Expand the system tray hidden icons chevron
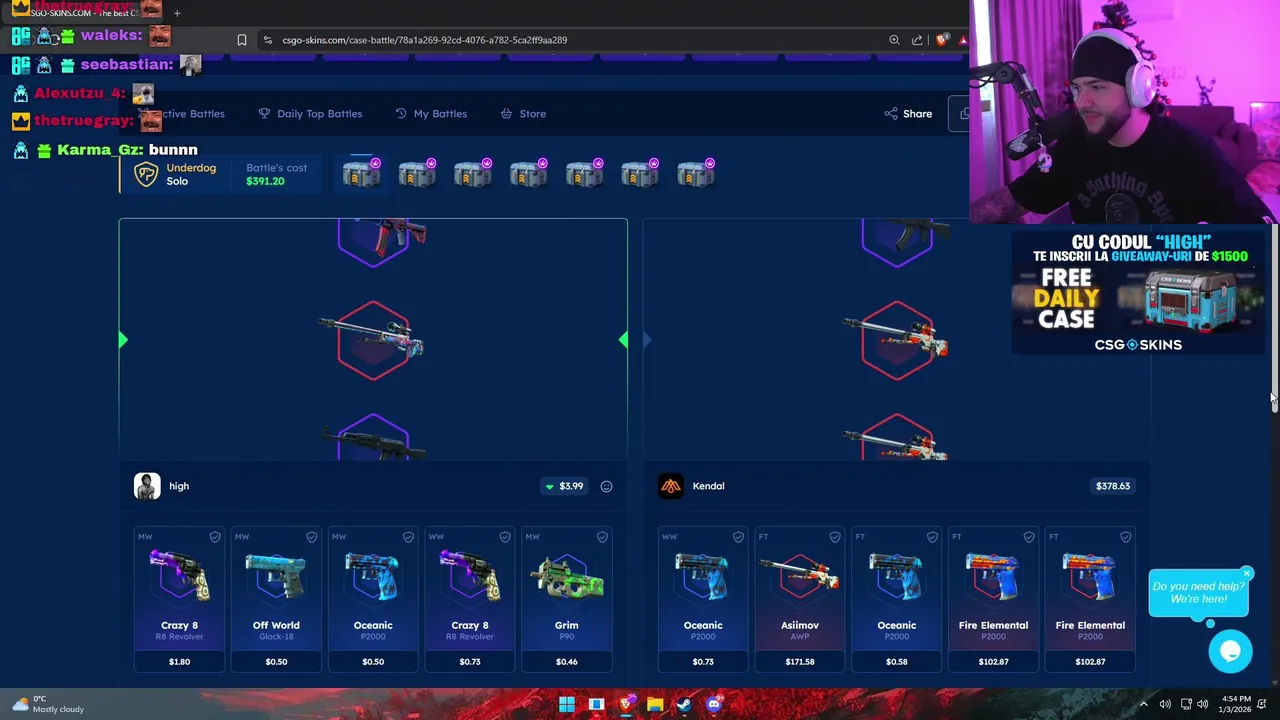The height and width of the screenshot is (720, 1280). 1143,705
